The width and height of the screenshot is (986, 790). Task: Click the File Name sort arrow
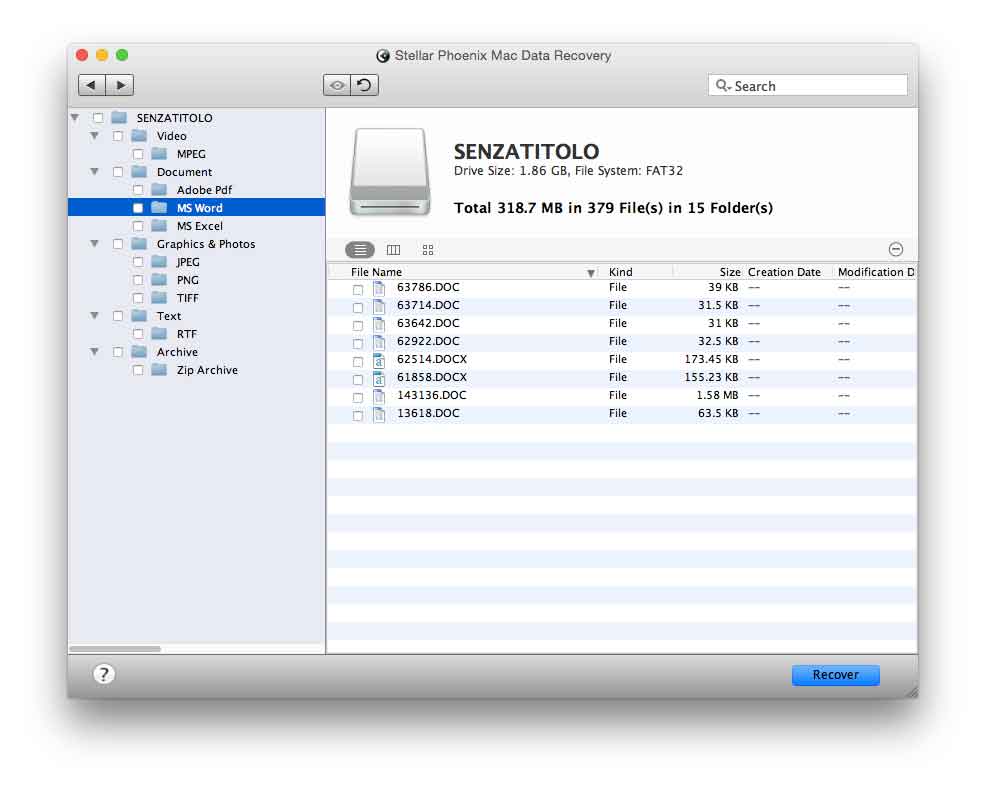tap(591, 273)
